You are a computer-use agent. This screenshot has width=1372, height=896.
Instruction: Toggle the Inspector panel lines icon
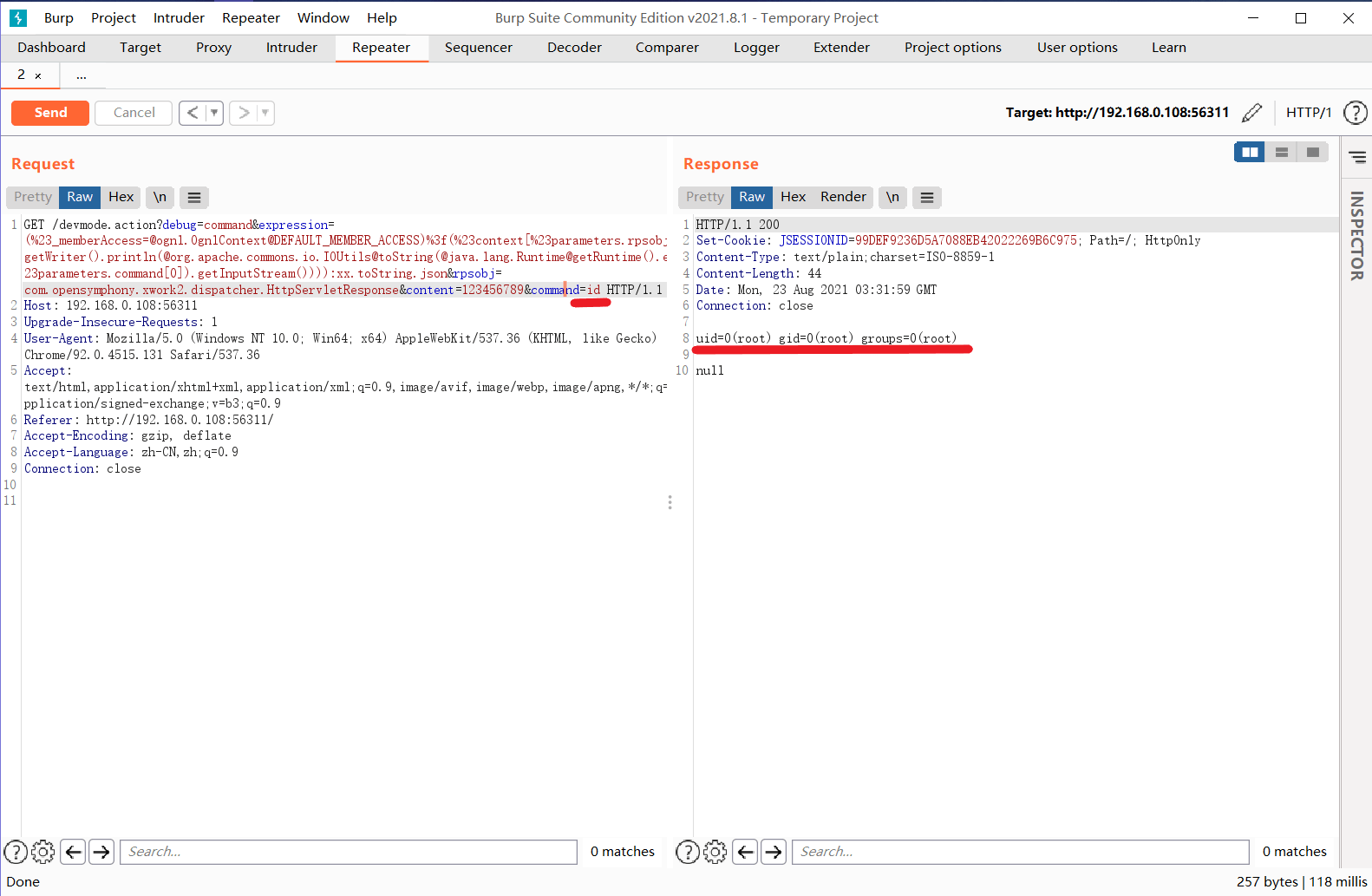coord(1357,157)
